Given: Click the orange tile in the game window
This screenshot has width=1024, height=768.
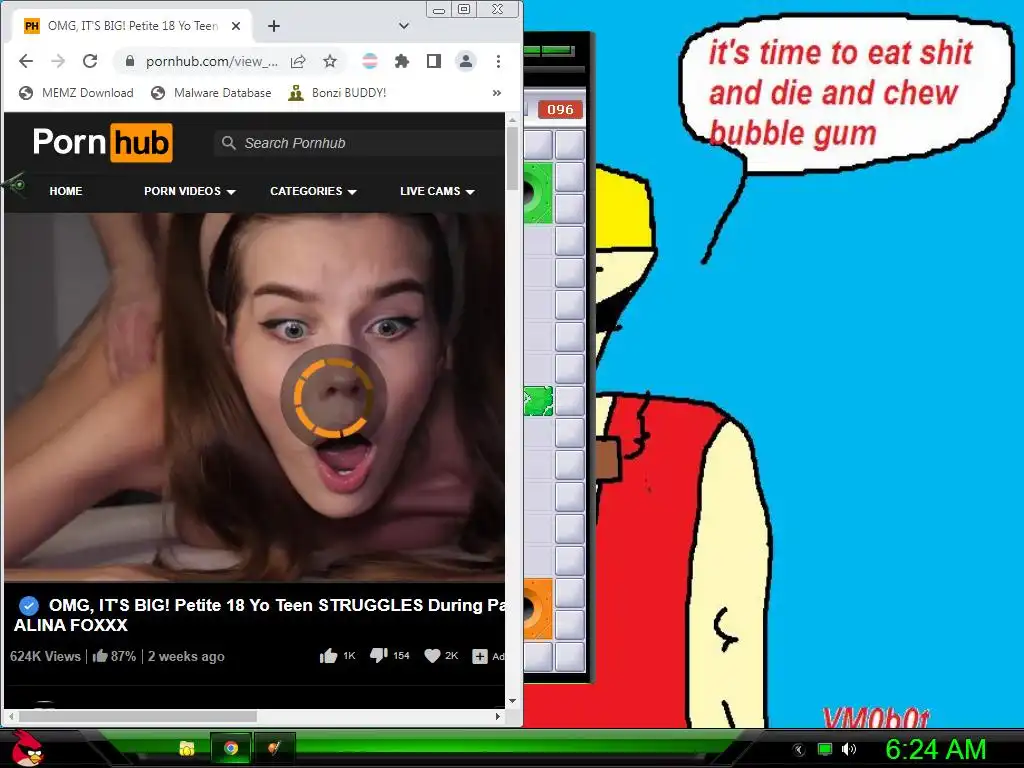Looking at the screenshot, I should point(537,609).
